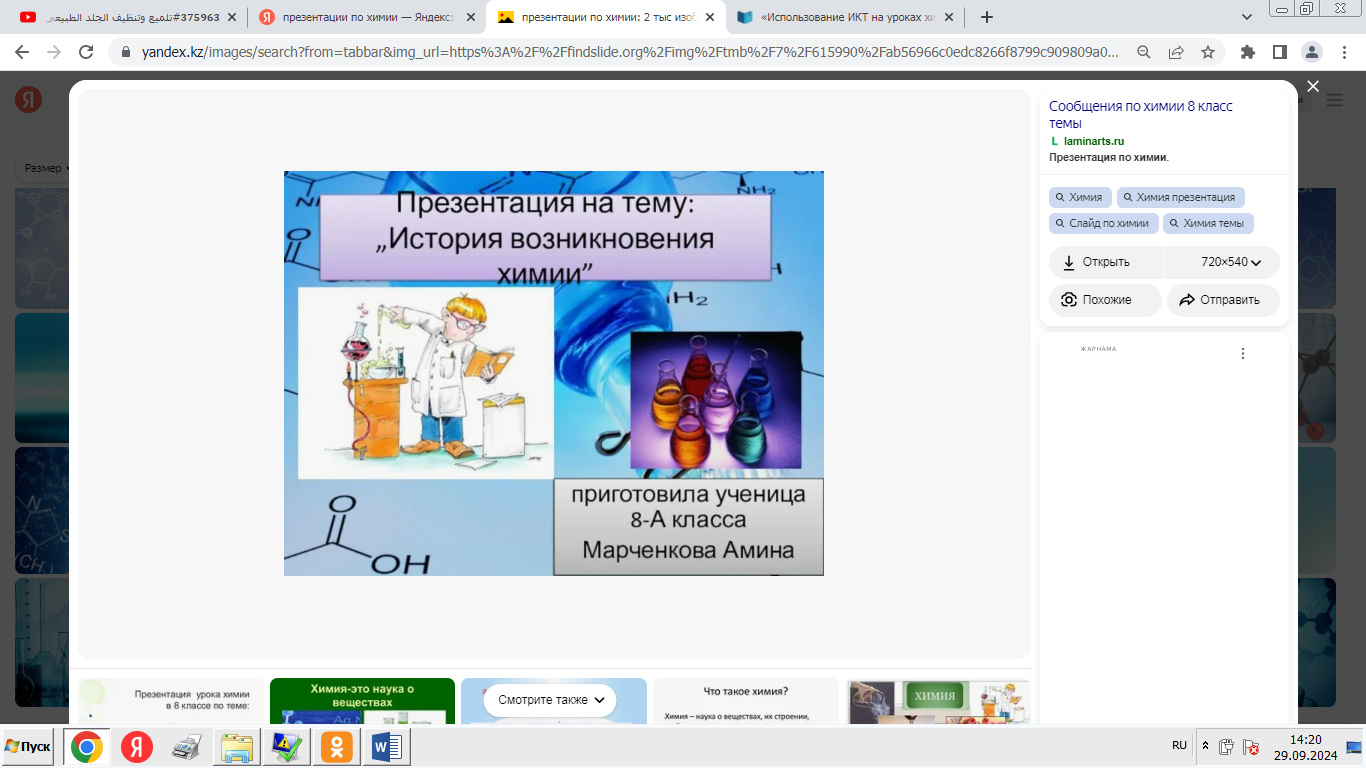Show the Chrome side panel
1366x768 pixels.
[1279, 52]
